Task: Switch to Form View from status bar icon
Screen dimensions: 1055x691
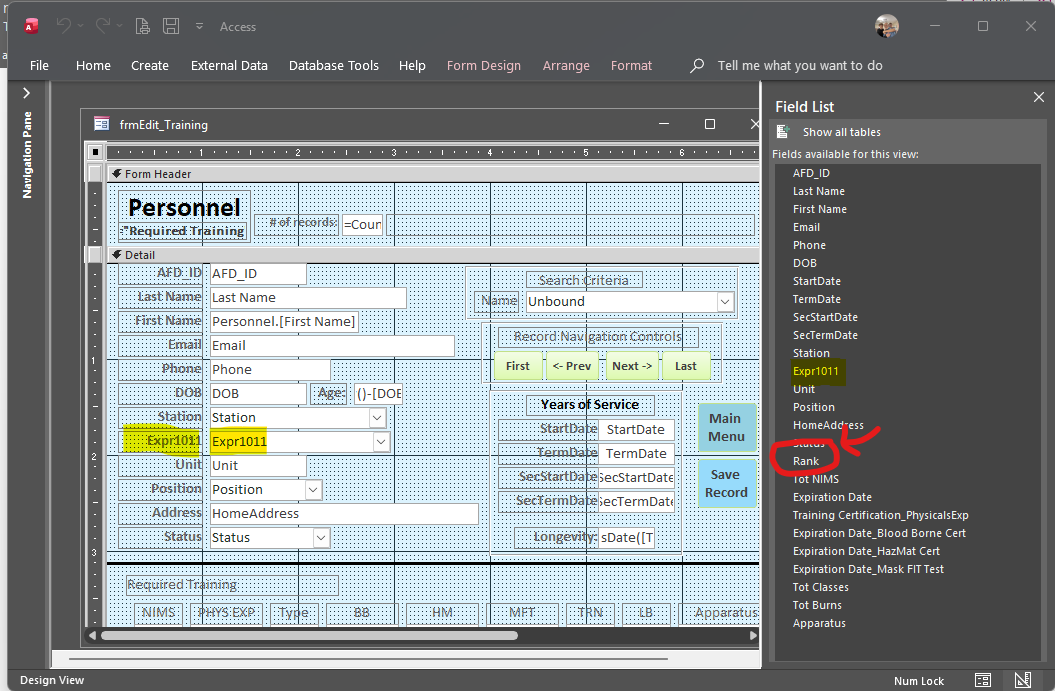Action: (983, 680)
